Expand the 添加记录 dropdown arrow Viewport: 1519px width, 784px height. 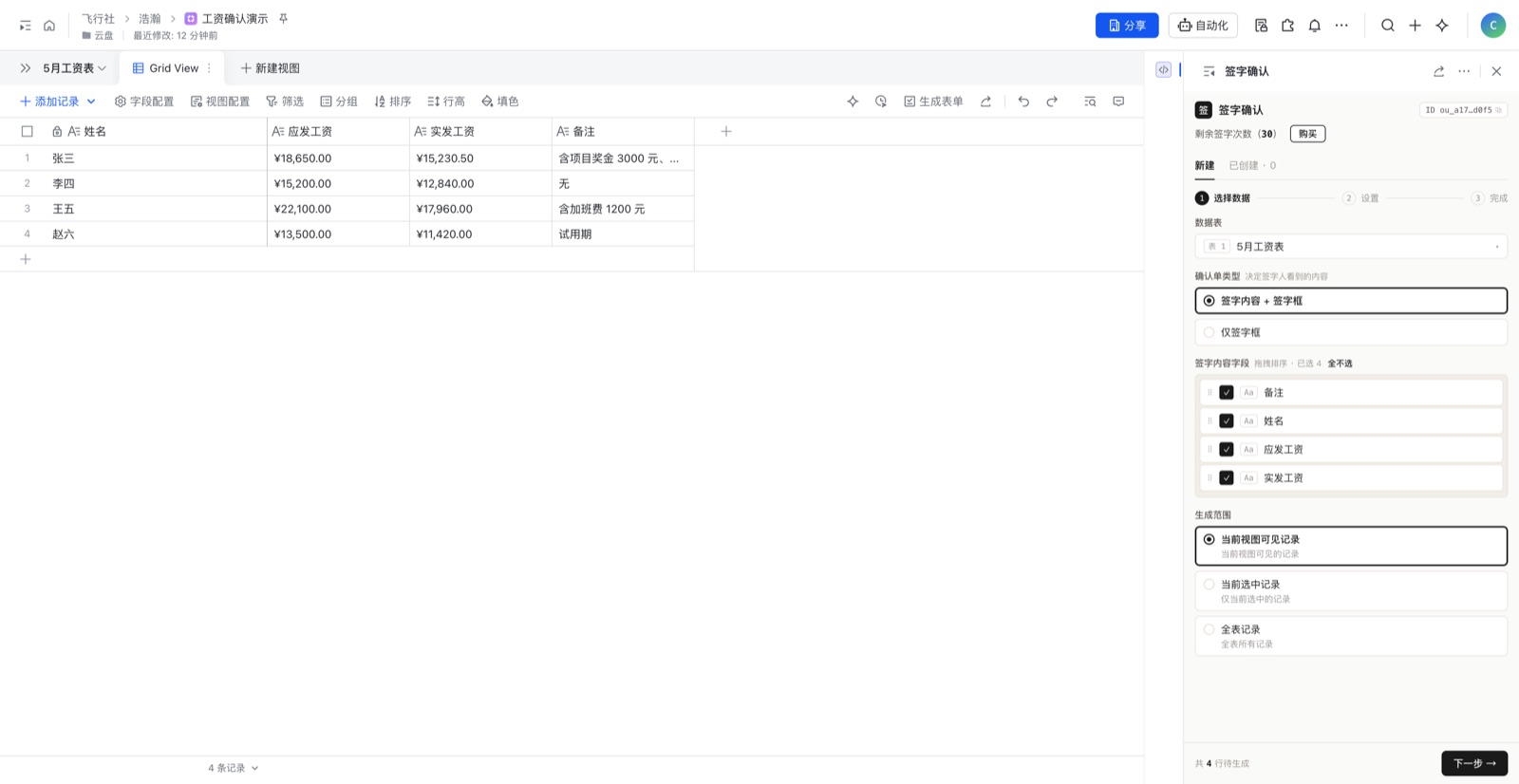click(91, 102)
